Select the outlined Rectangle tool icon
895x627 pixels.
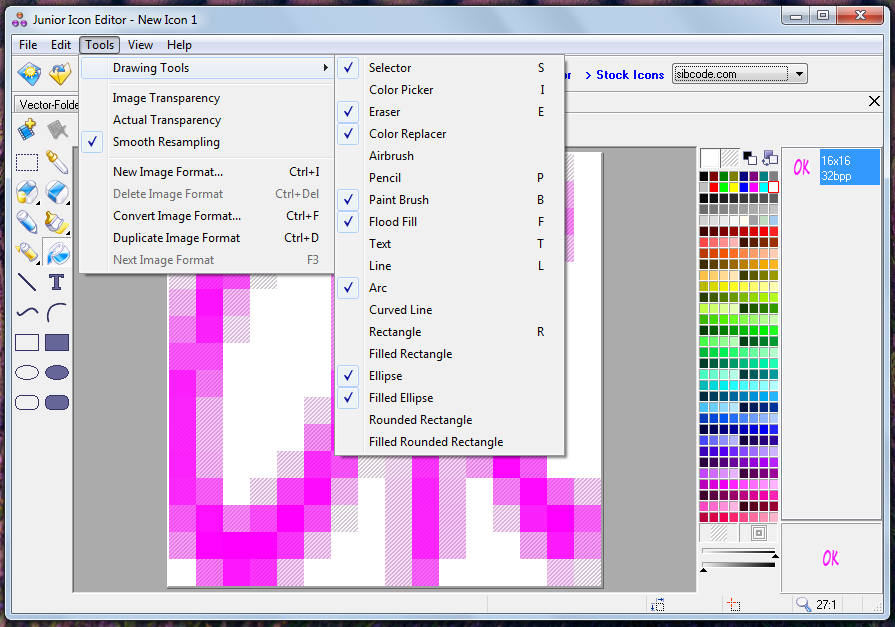tap(27, 343)
